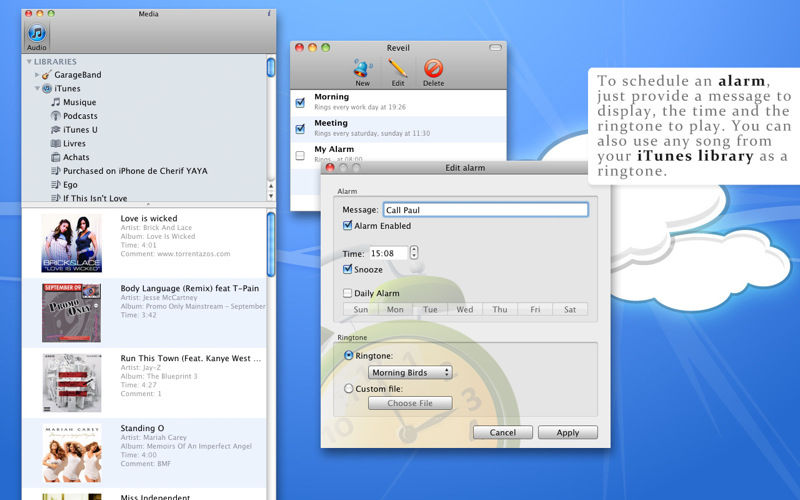Screen dimensions: 800x500
Task: Check the Daily Alarm checkbox
Action: point(347,293)
